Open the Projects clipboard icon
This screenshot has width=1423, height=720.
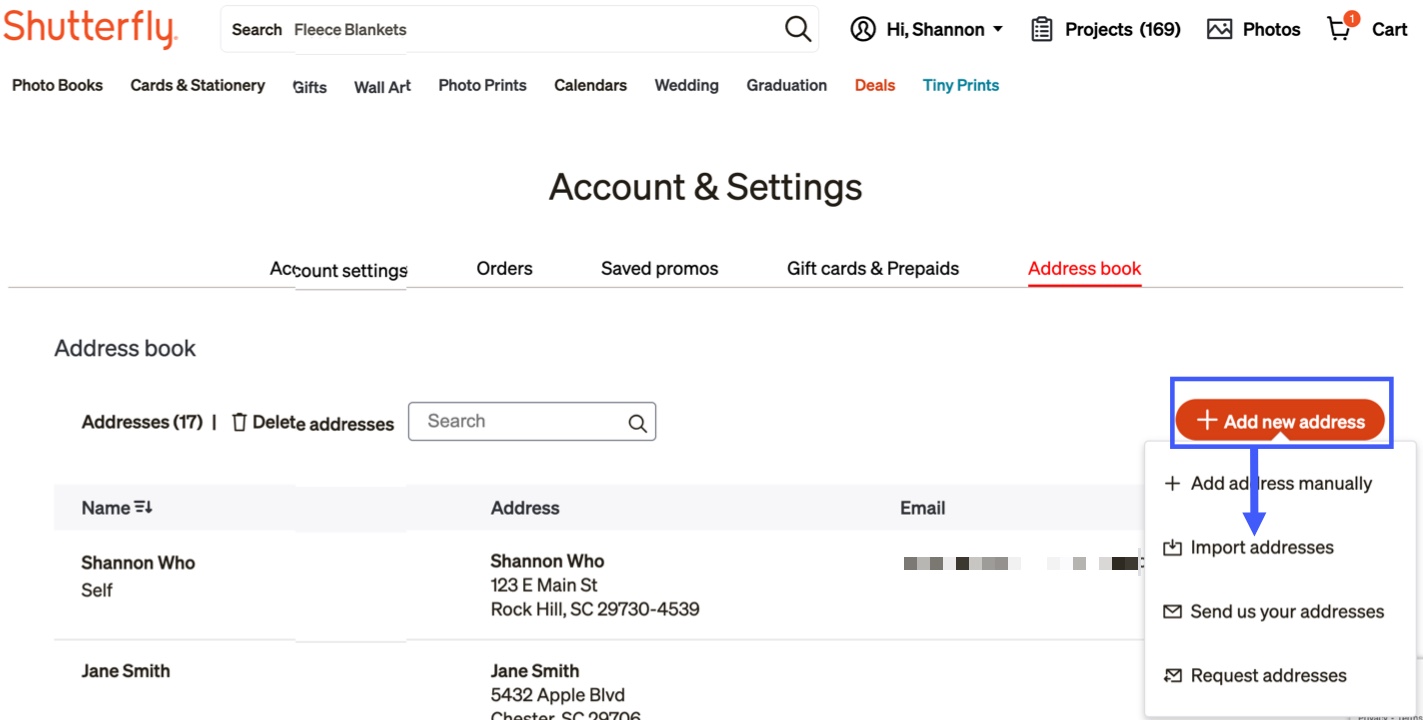point(1042,29)
